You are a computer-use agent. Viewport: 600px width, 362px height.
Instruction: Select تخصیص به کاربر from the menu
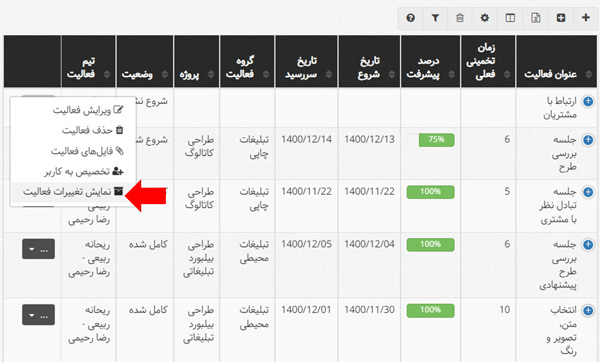click(73, 171)
